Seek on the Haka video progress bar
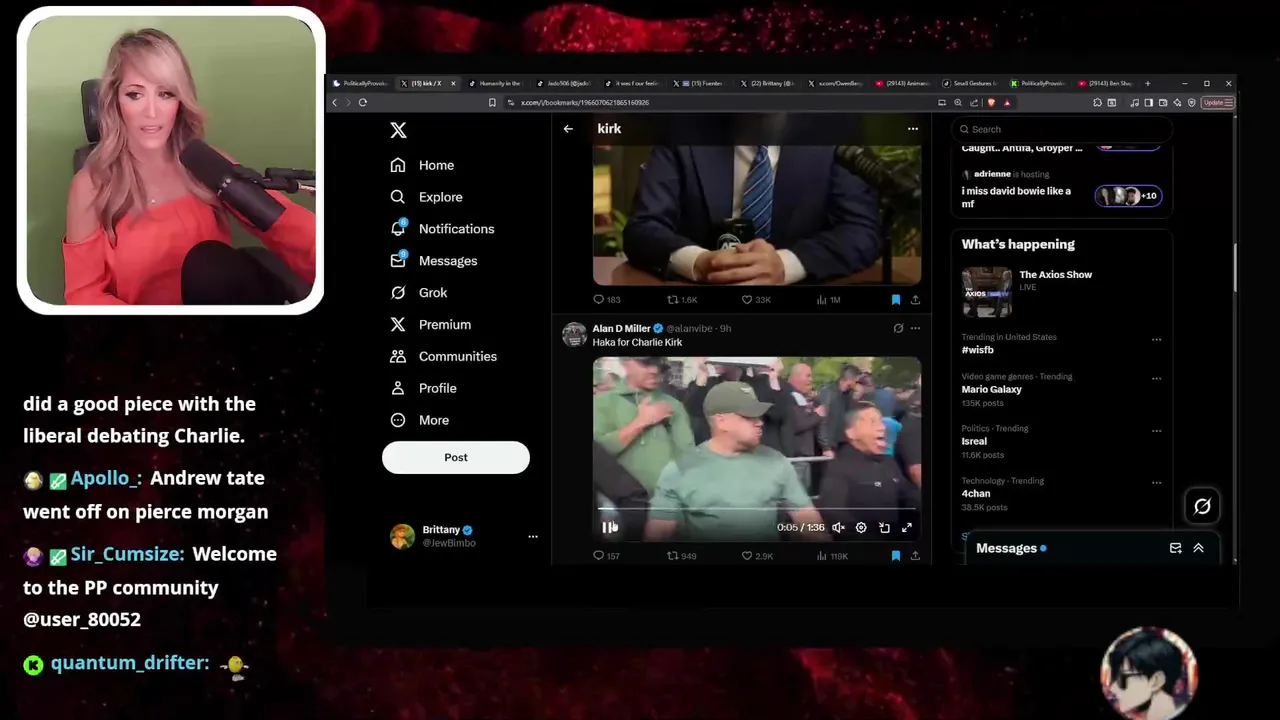The height and width of the screenshot is (720, 1280). coord(756,511)
